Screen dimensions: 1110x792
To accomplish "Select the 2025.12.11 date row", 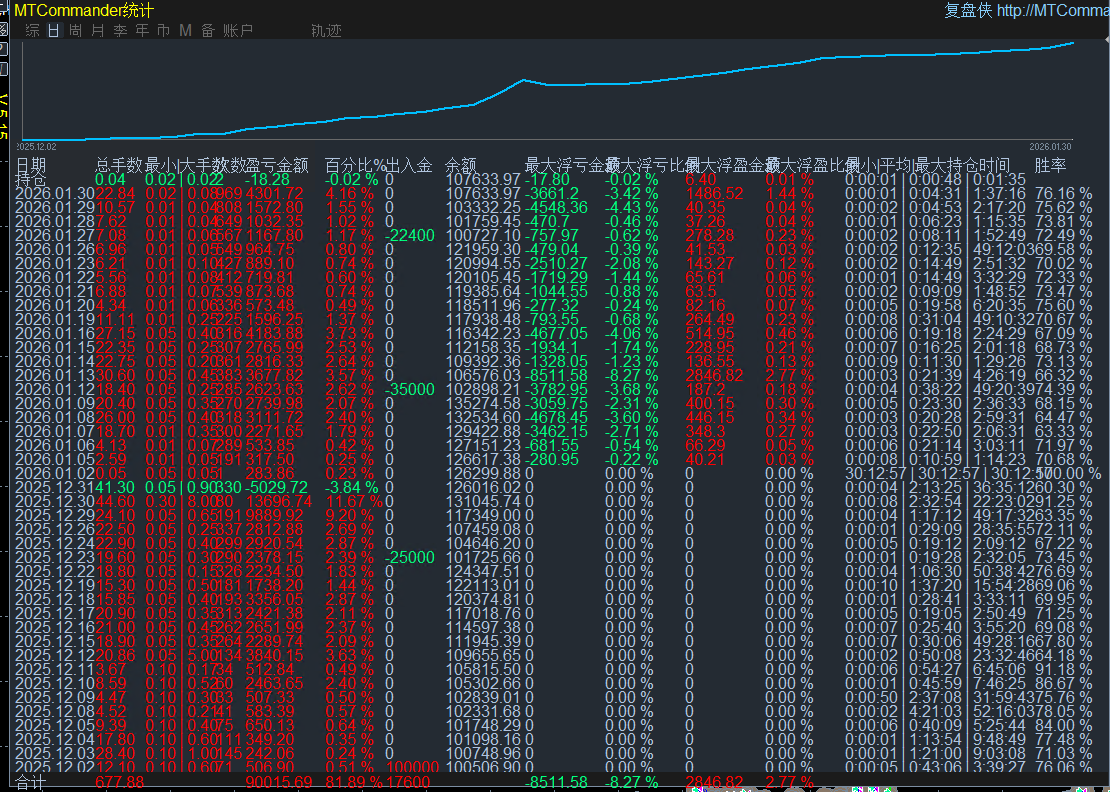I will pyautogui.click(x=555, y=669).
